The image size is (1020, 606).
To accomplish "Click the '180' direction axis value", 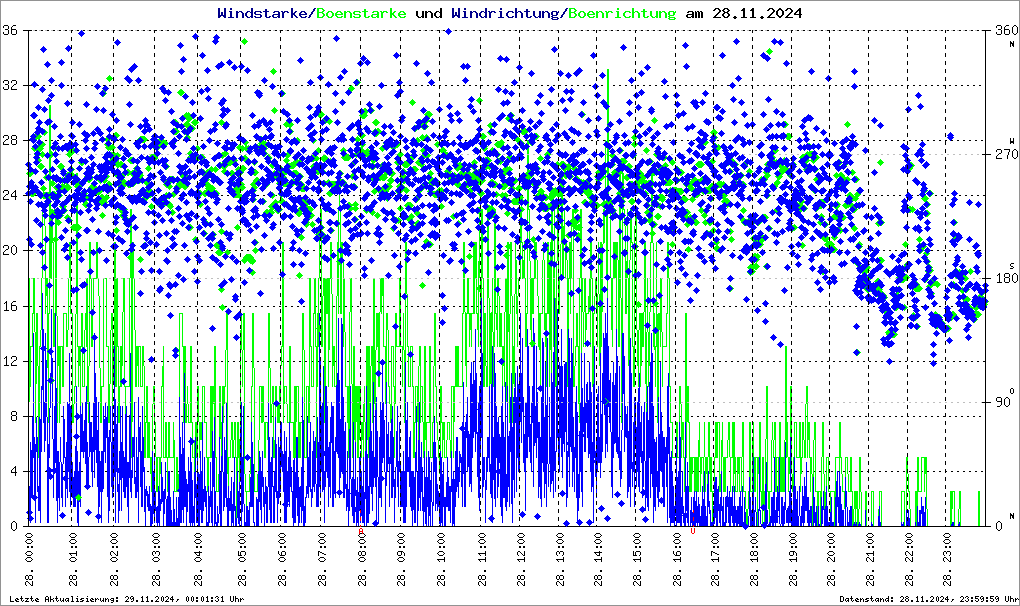I will click(x=1006, y=279).
